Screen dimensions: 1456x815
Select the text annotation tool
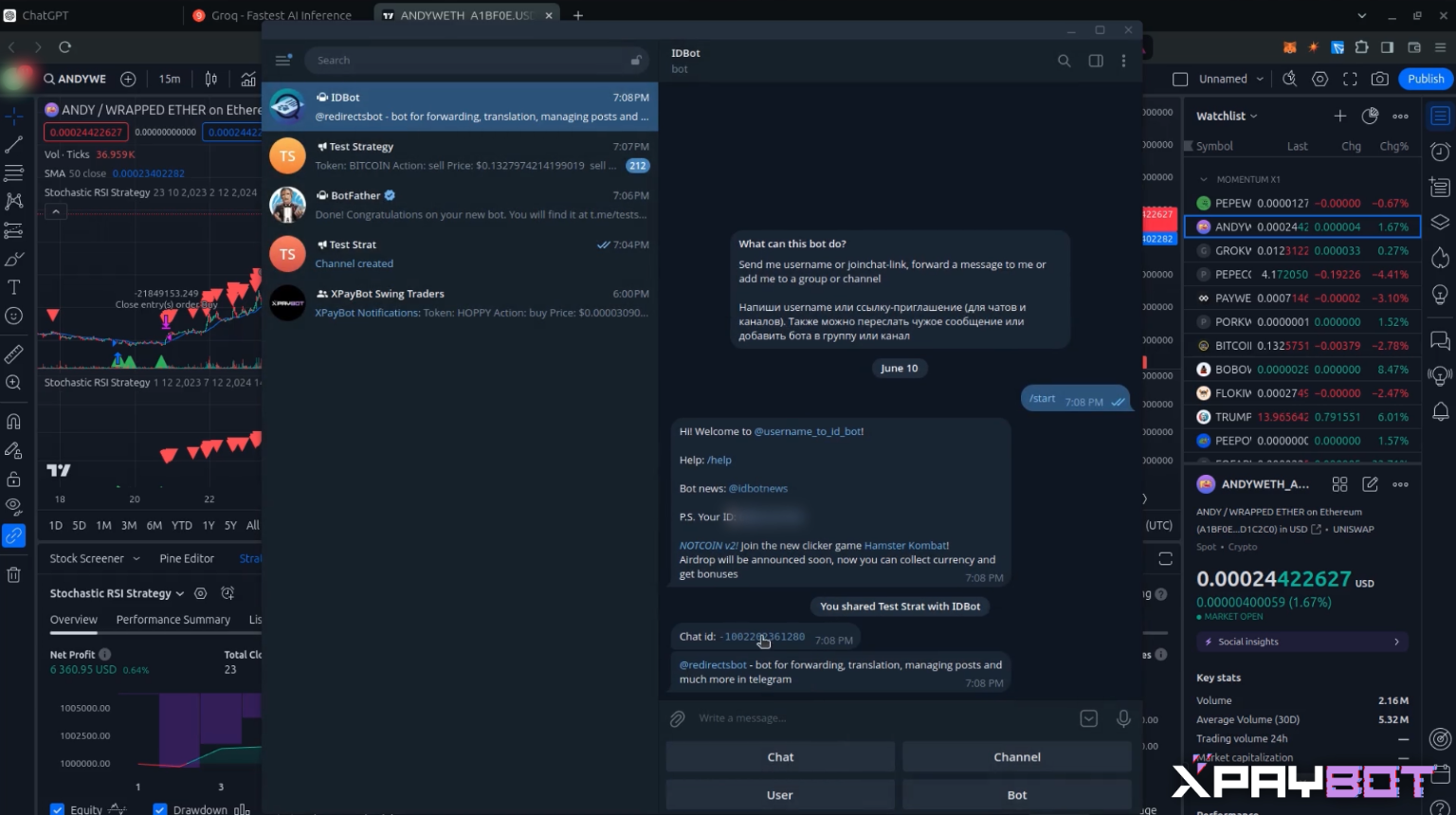coord(13,287)
